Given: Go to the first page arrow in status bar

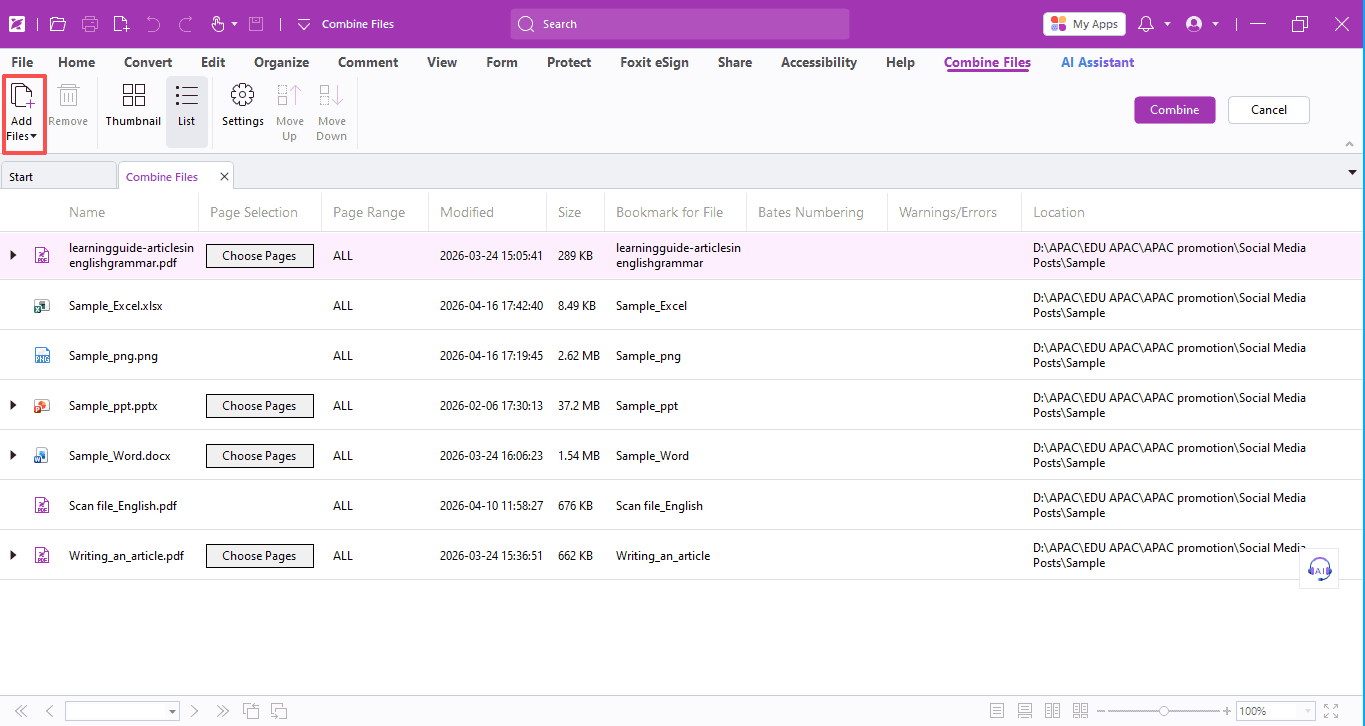Looking at the screenshot, I should point(21,711).
